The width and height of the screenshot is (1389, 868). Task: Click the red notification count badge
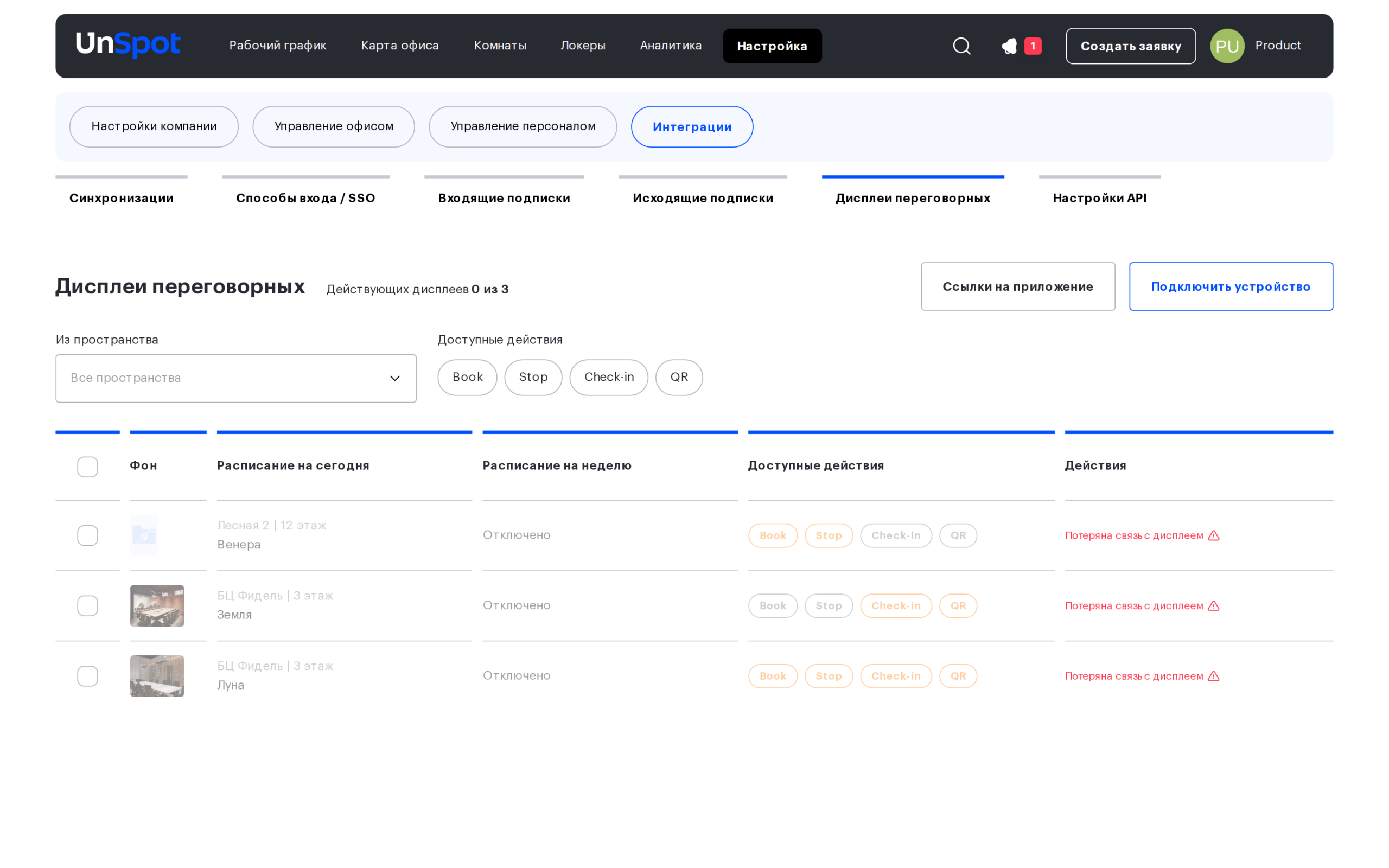pos(1033,46)
